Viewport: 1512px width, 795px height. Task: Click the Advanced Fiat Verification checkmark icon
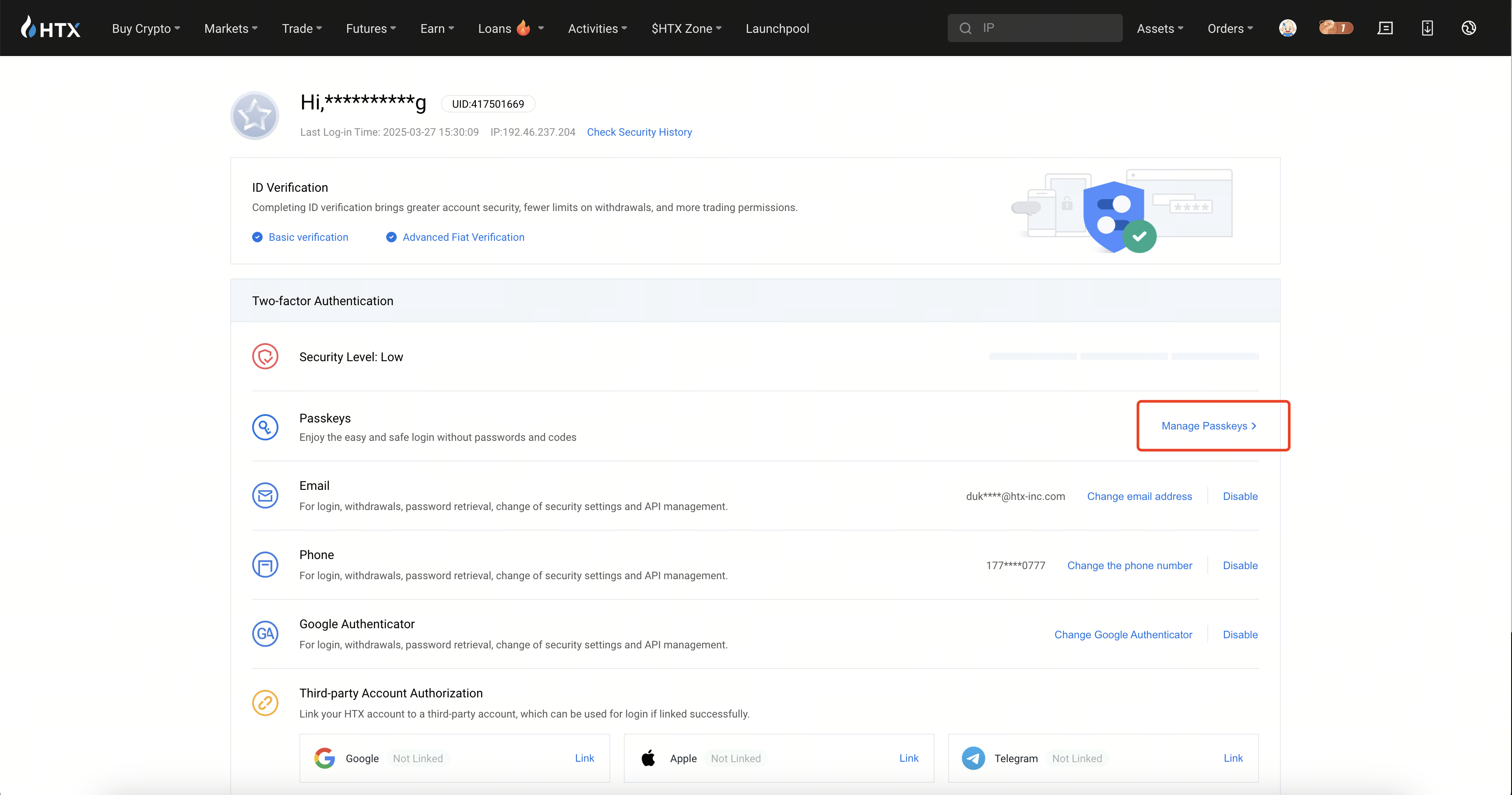point(391,237)
